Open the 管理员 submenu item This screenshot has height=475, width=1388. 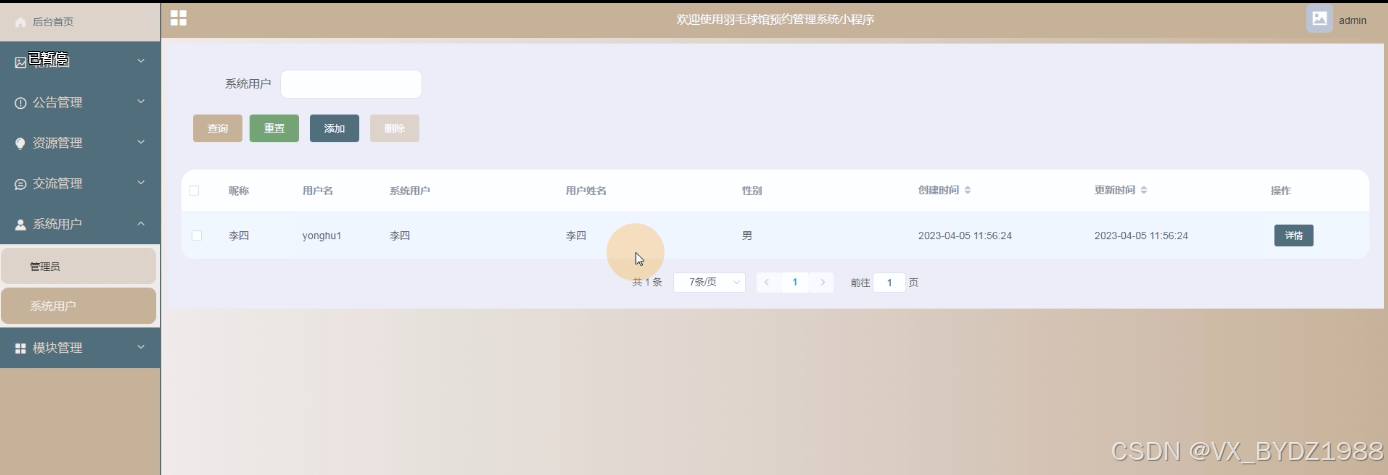click(78, 266)
